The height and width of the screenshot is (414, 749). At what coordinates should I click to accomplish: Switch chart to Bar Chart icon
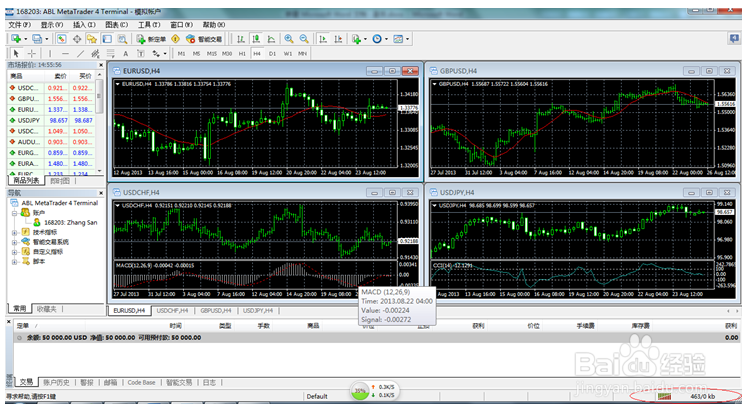(241, 39)
